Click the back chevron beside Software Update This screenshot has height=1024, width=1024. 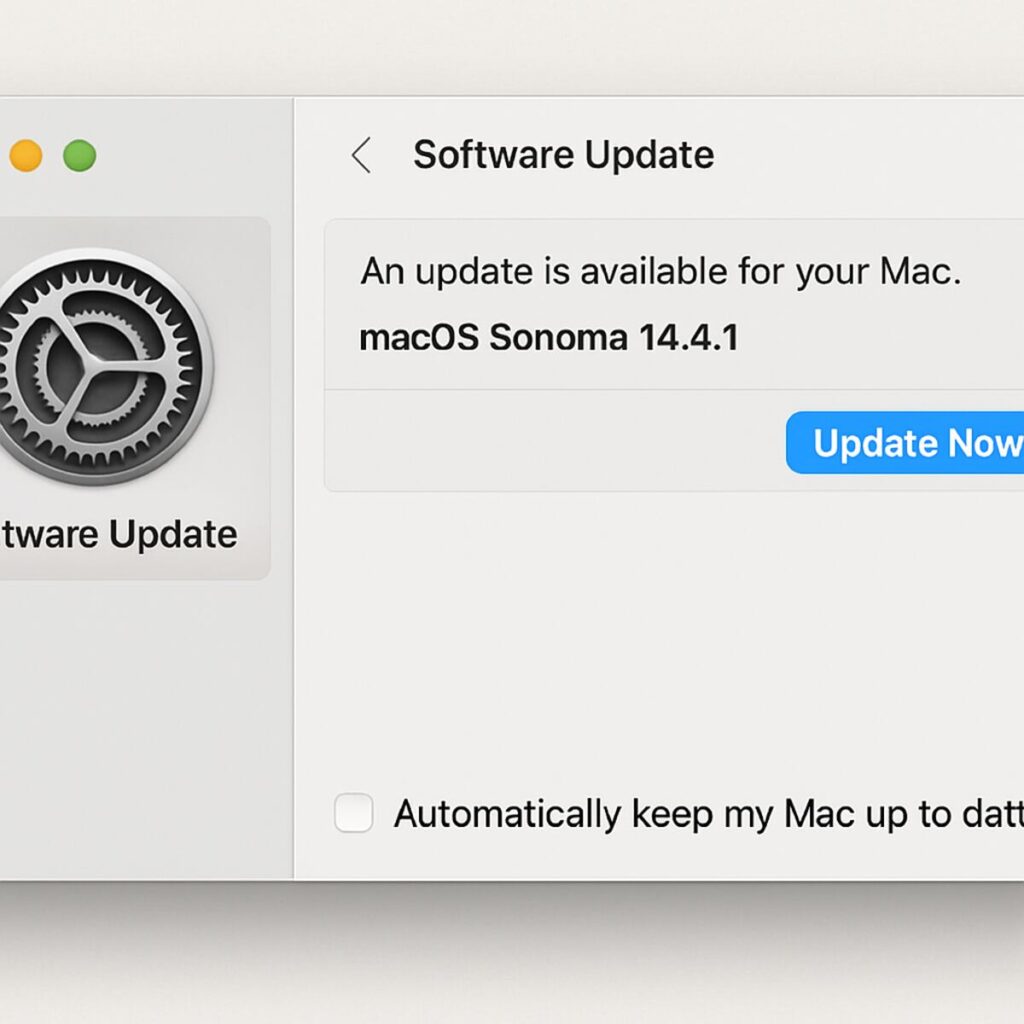[x=361, y=155]
